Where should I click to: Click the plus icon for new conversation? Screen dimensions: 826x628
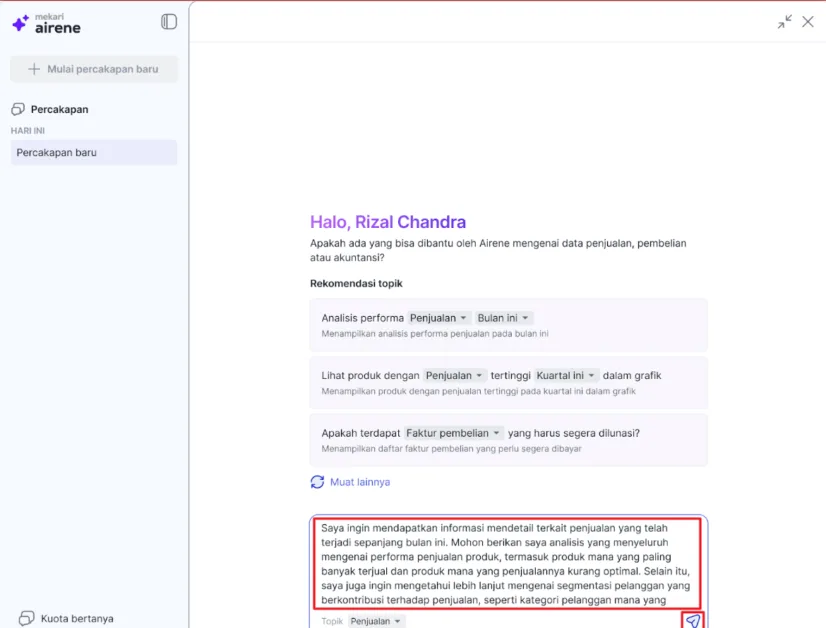pyautogui.click(x=34, y=69)
